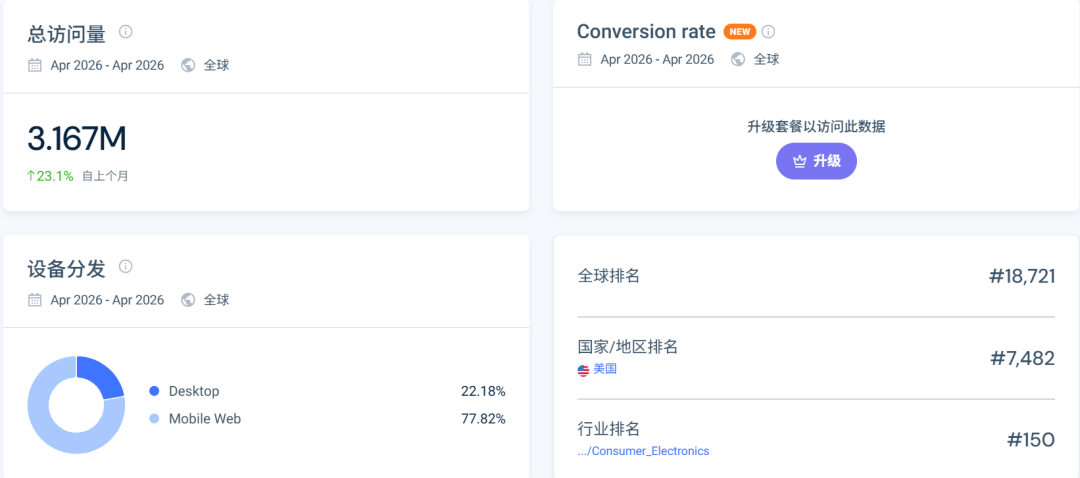Click the orange NEW badge

click(x=740, y=32)
